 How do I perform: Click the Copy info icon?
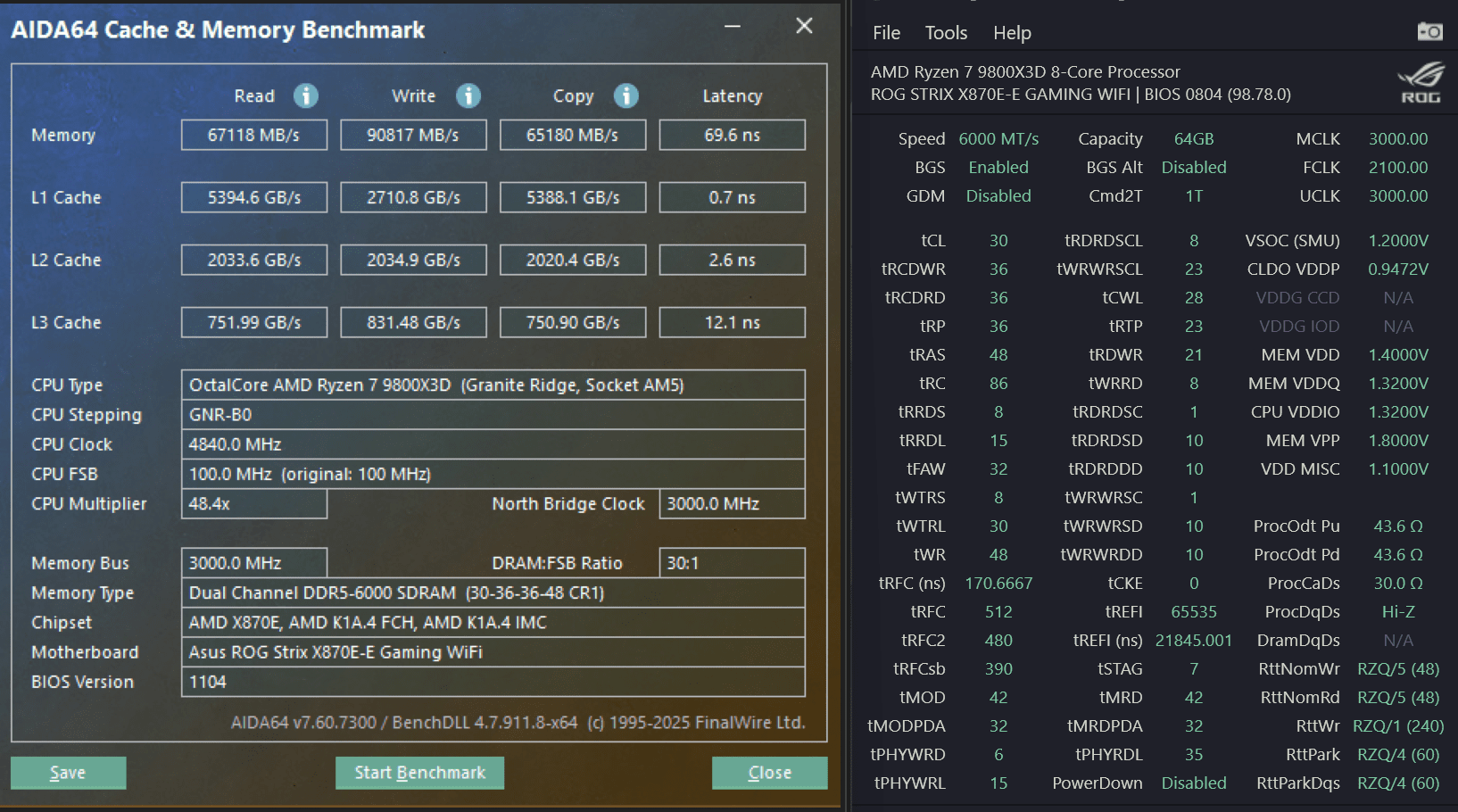626,95
